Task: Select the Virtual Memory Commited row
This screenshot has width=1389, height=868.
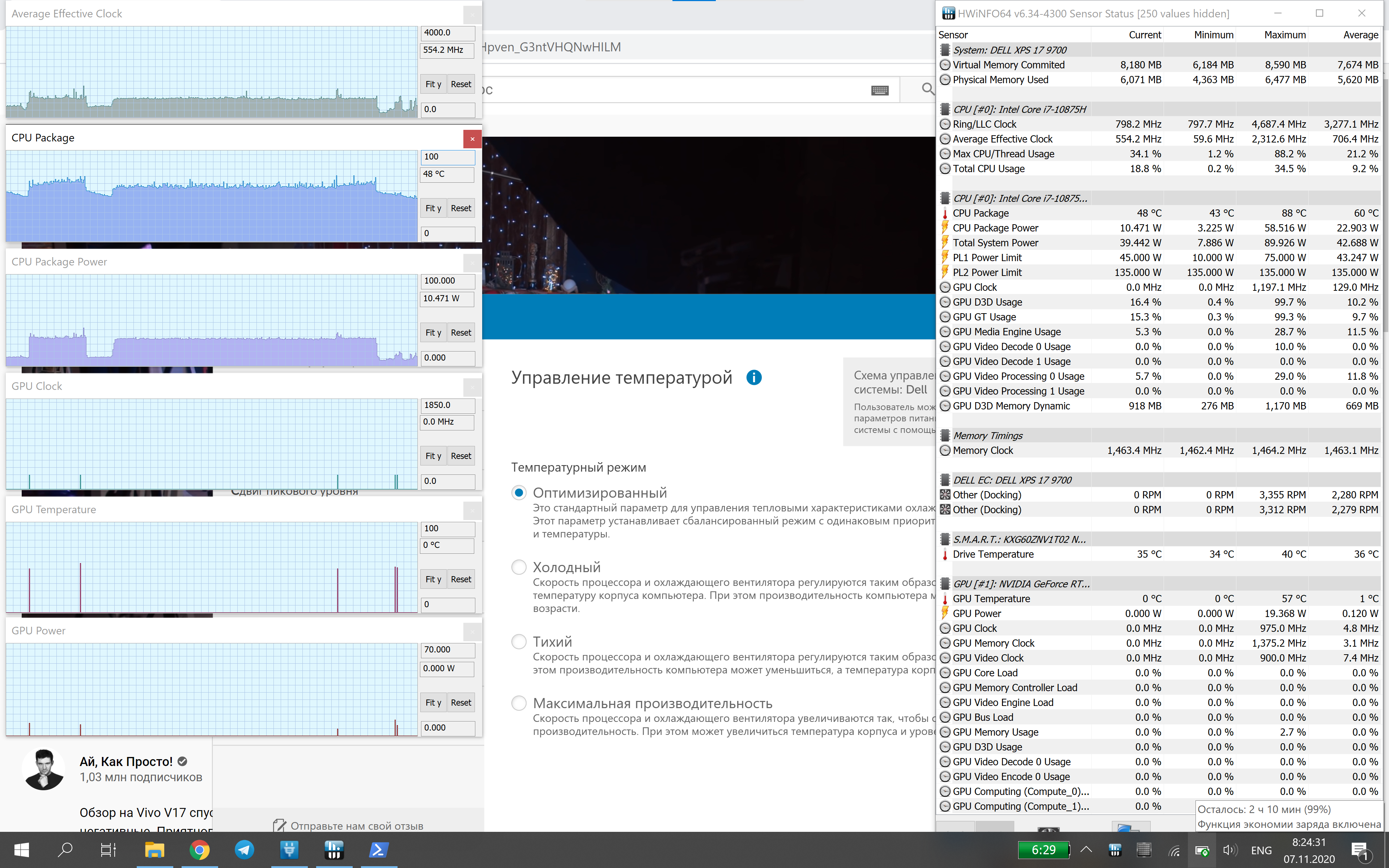Action: tap(1158, 65)
